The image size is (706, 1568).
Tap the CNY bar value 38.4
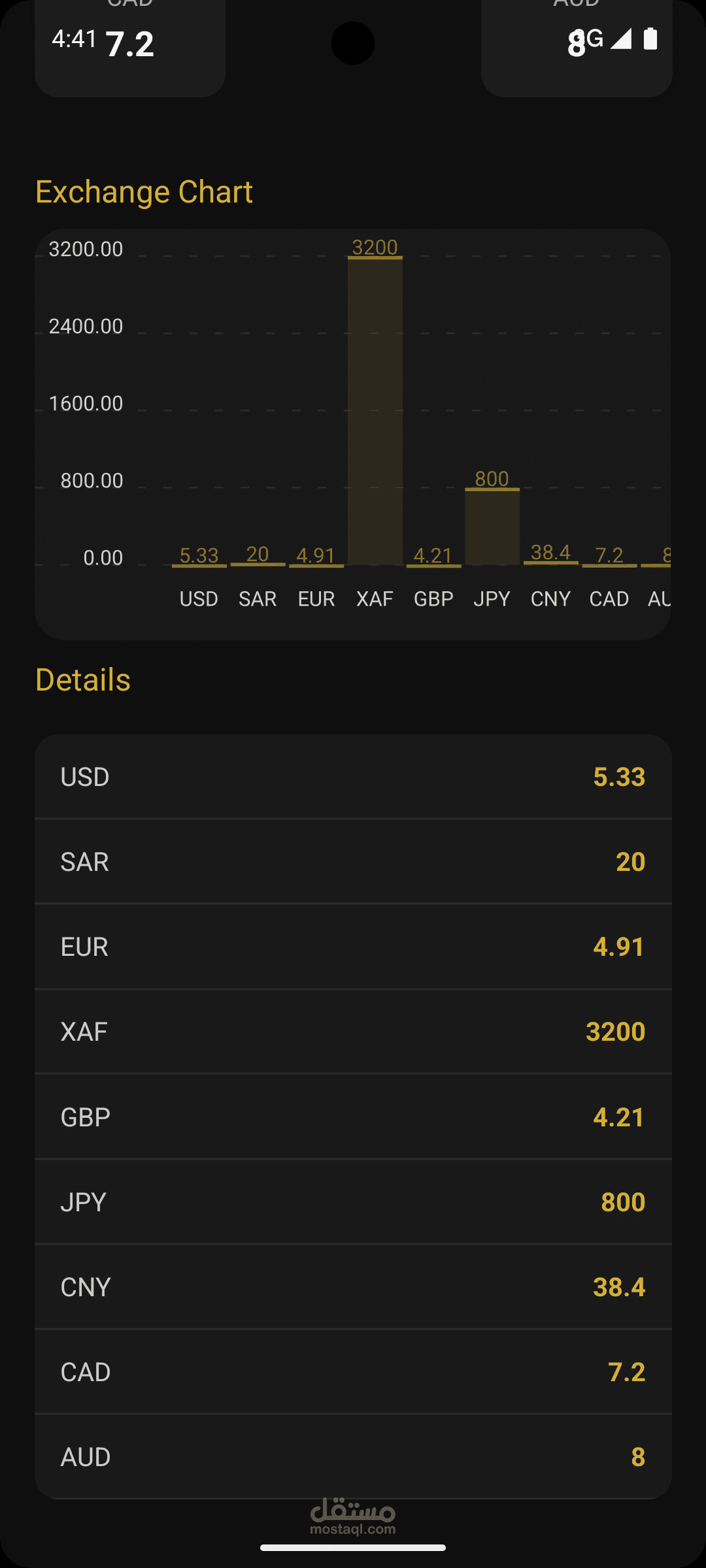pos(550,553)
